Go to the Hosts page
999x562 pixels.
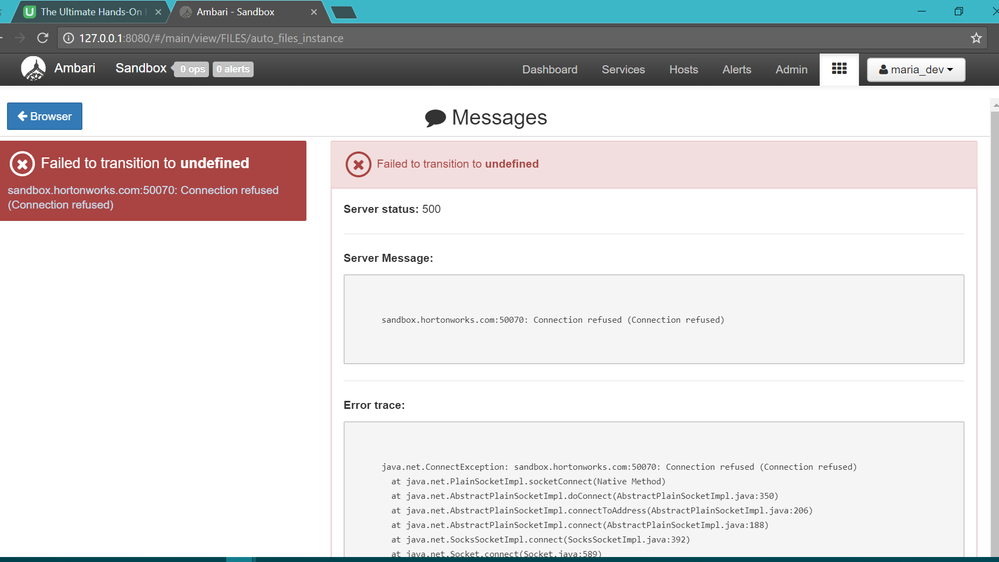(x=684, y=69)
